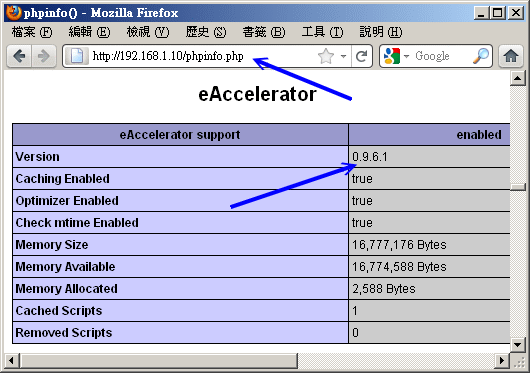
Task: Click the Removed Scripts value 0
Action: [355, 333]
